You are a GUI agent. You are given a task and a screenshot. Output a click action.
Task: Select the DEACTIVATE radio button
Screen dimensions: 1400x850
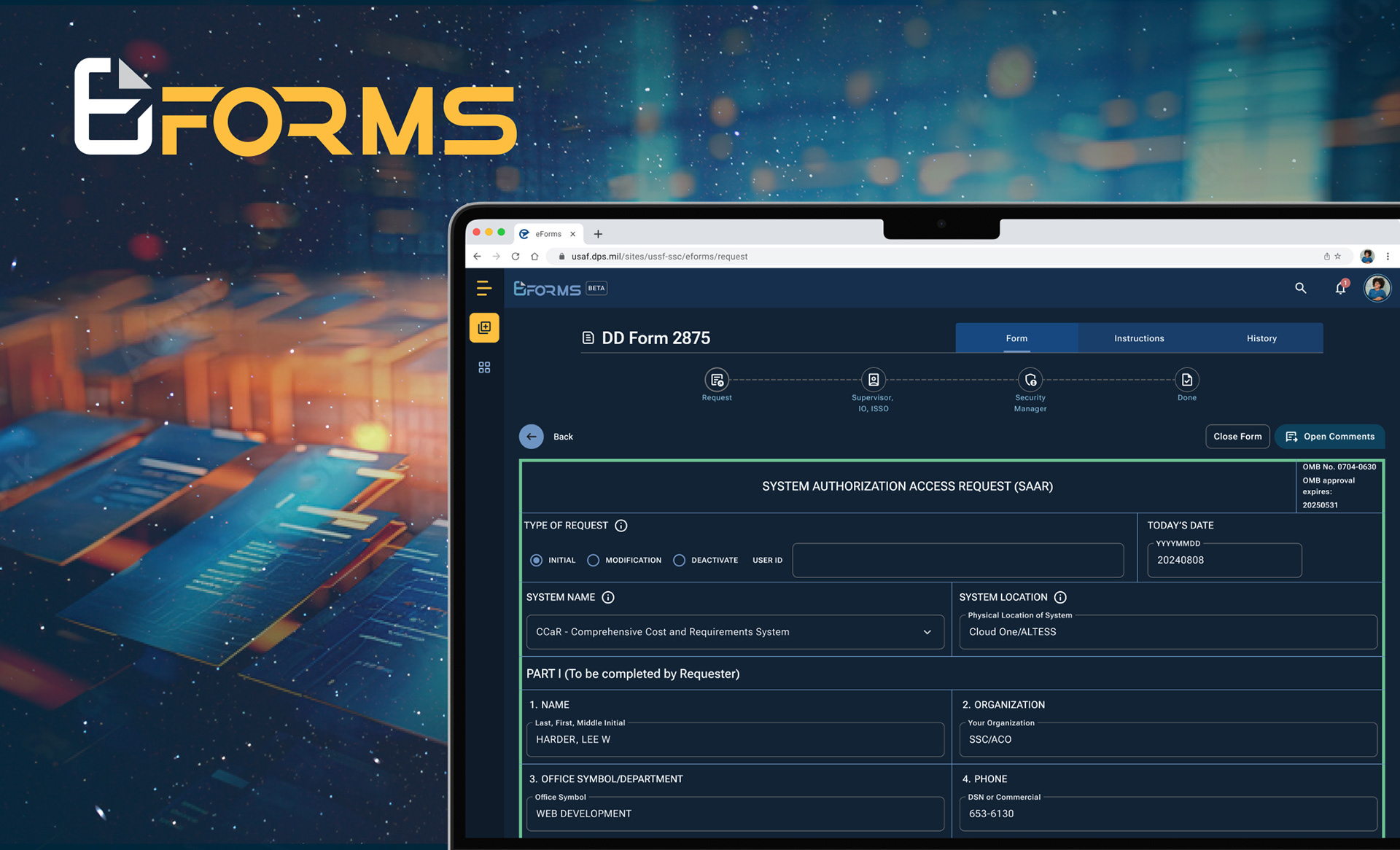tap(679, 561)
